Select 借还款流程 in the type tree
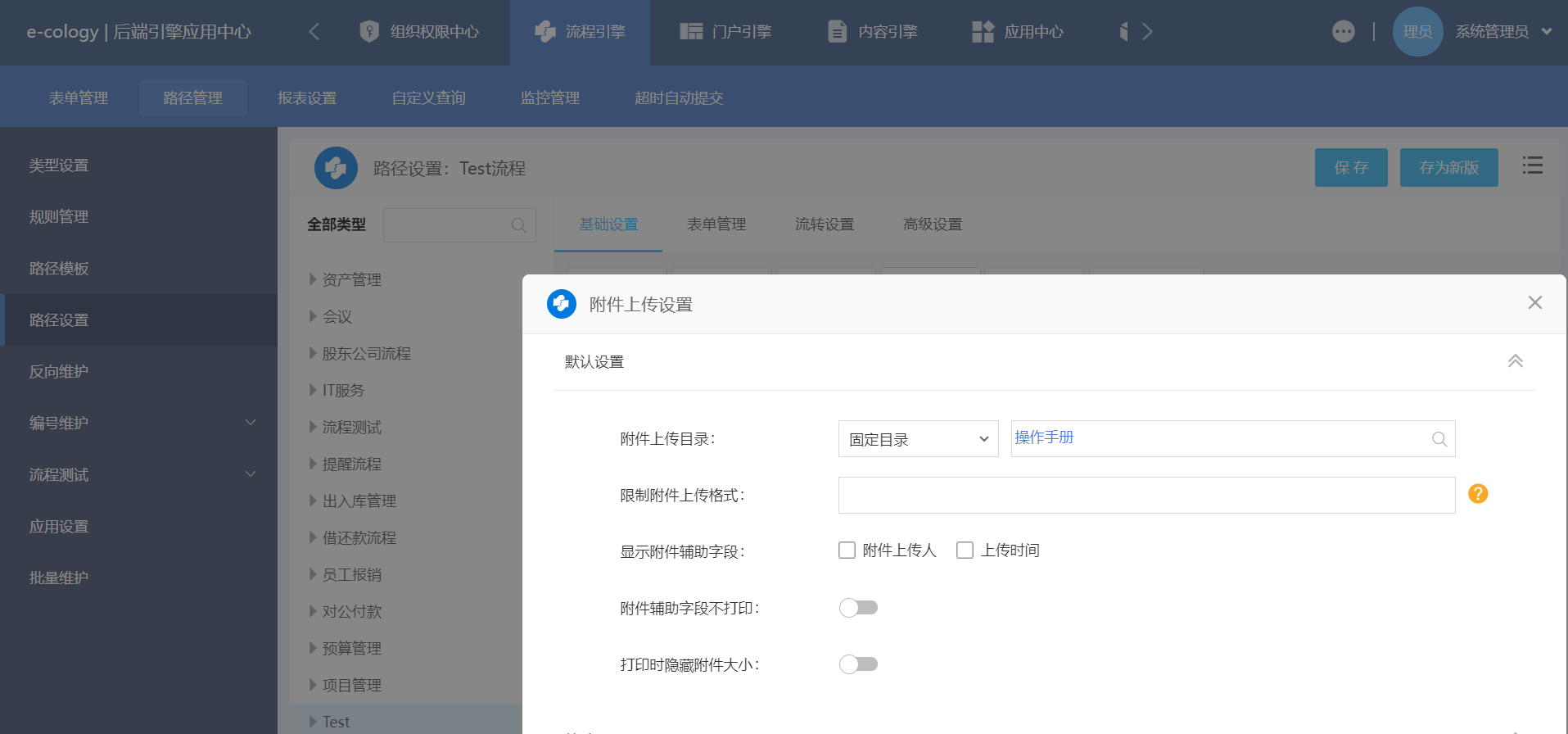The image size is (1568, 734). click(359, 537)
